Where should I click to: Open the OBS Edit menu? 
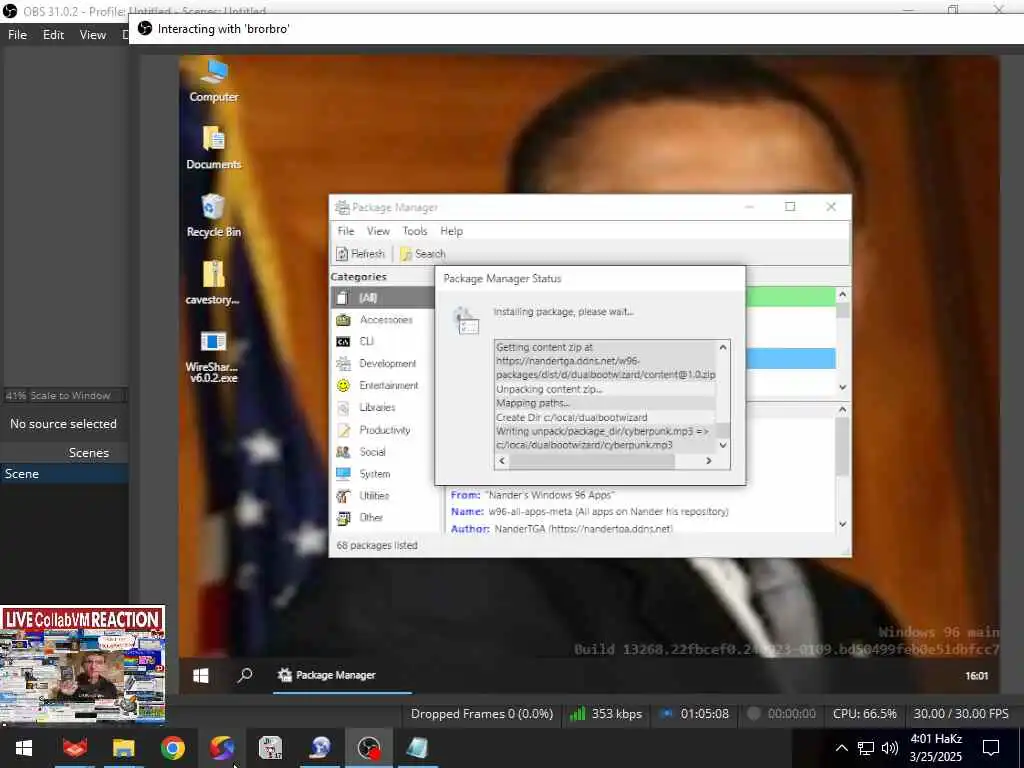(53, 35)
